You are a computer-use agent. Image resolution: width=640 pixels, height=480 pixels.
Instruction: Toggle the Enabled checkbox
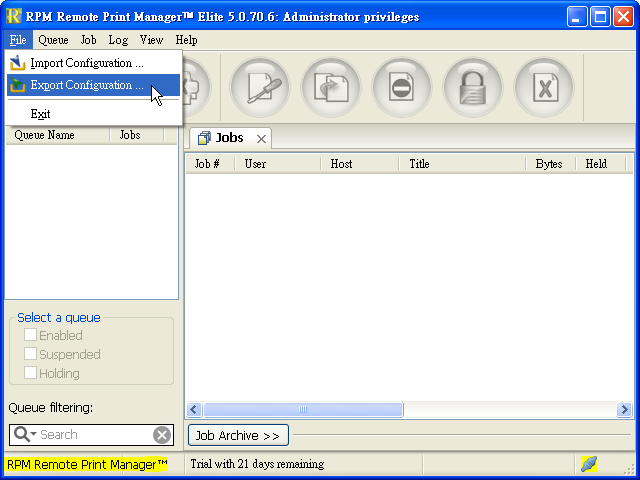(30, 335)
